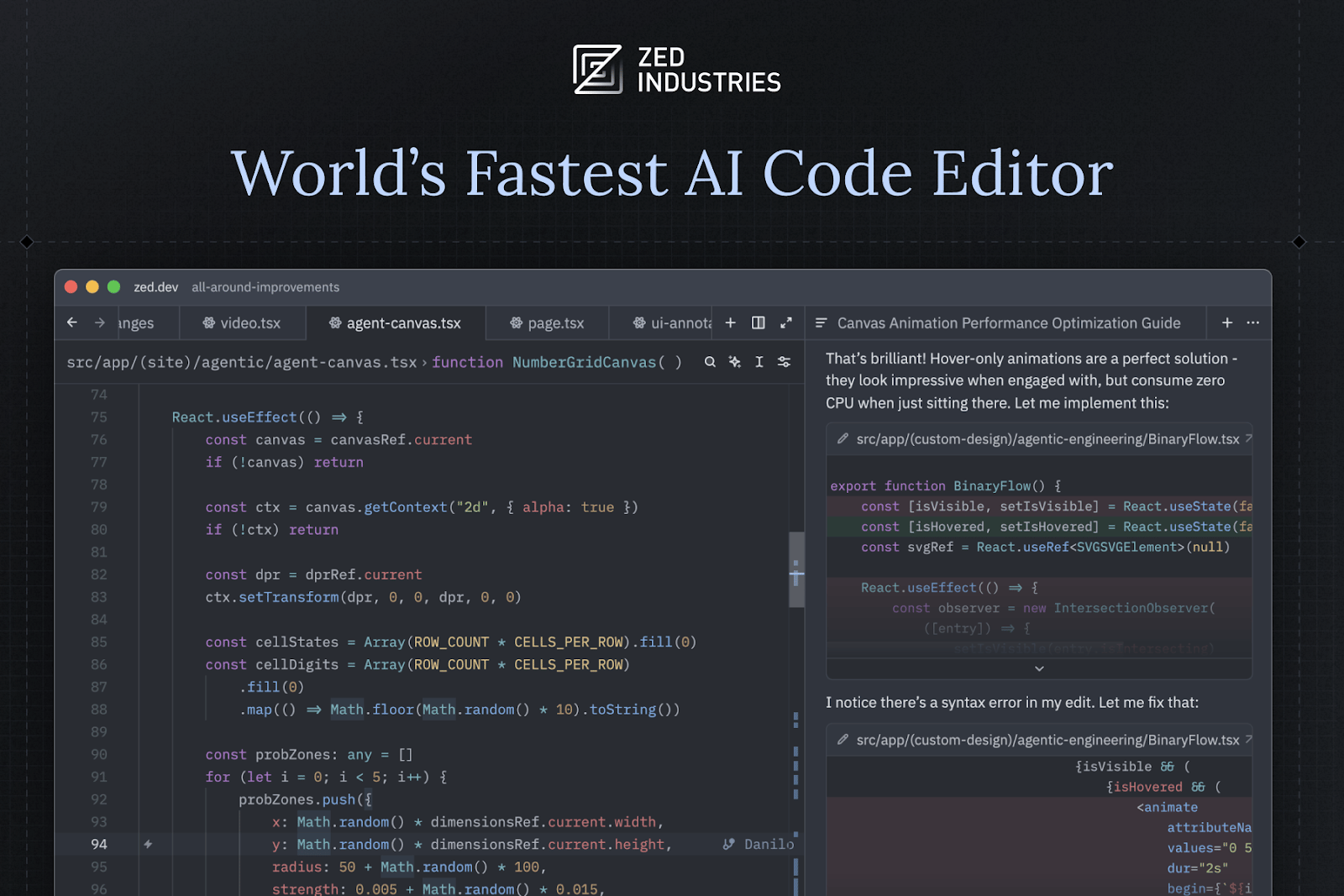Click probZones.push on line 92
The height and width of the screenshot is (896, 1344).
[297, 799]
